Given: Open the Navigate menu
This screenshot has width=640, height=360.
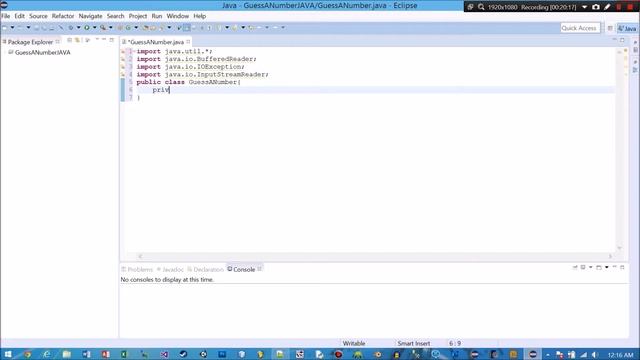Looking at the screenshot, I should [90, 16].
